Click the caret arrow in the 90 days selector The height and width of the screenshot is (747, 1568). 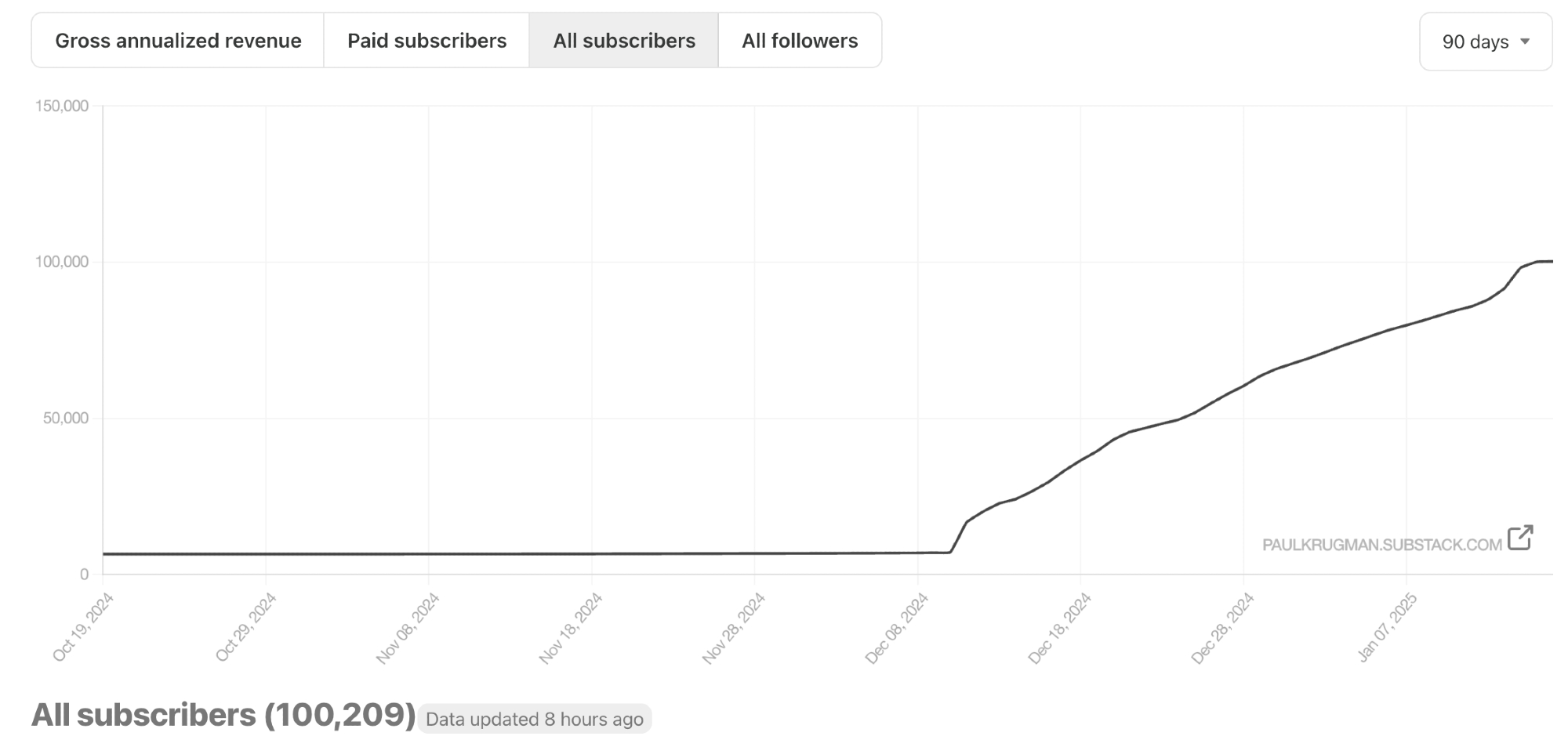coord(1525,42)
